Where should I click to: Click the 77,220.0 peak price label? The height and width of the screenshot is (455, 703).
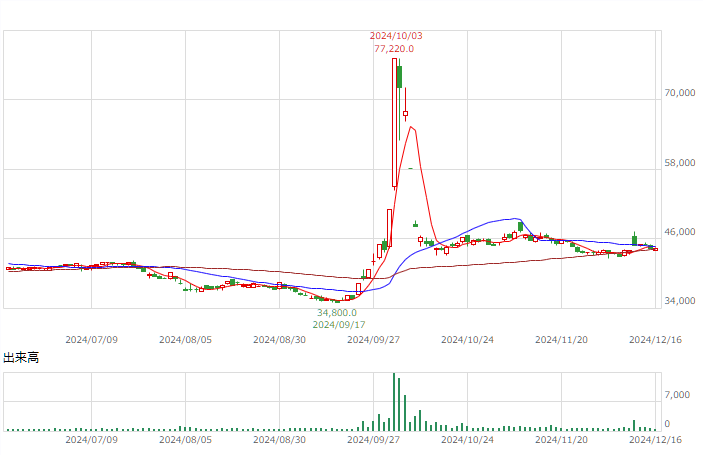394,48
